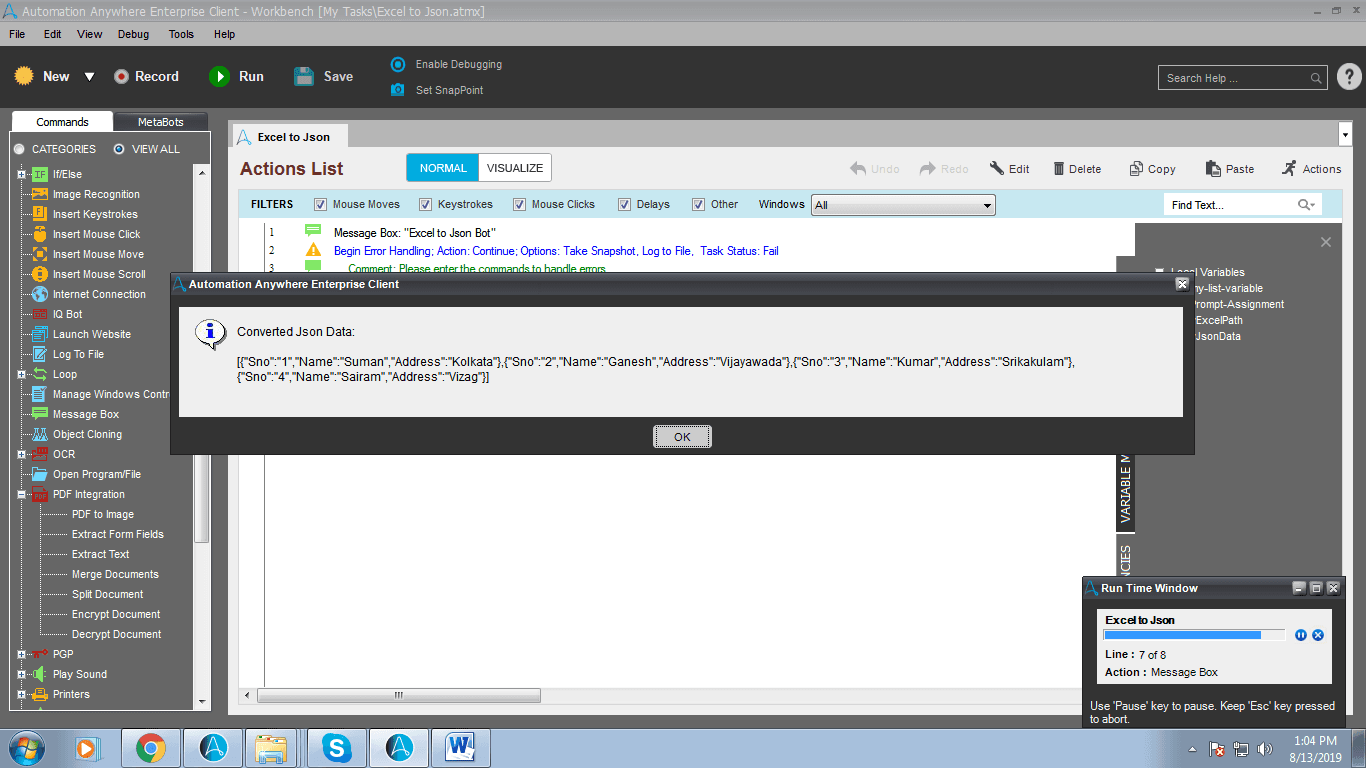Select Internet Connection command

pyautogui.click(x=99, y=294)
